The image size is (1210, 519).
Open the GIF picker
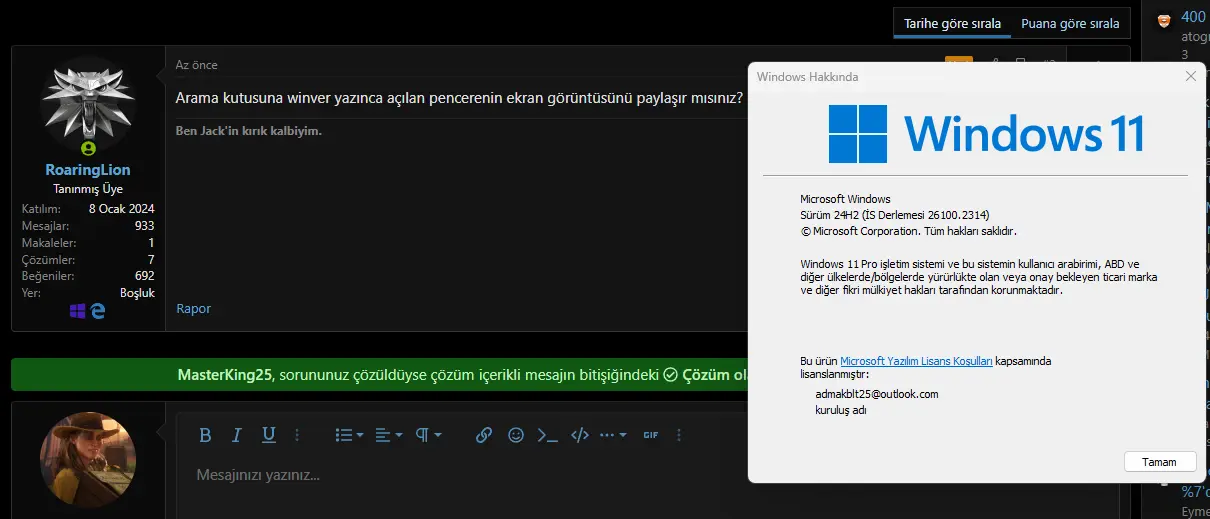650,435
